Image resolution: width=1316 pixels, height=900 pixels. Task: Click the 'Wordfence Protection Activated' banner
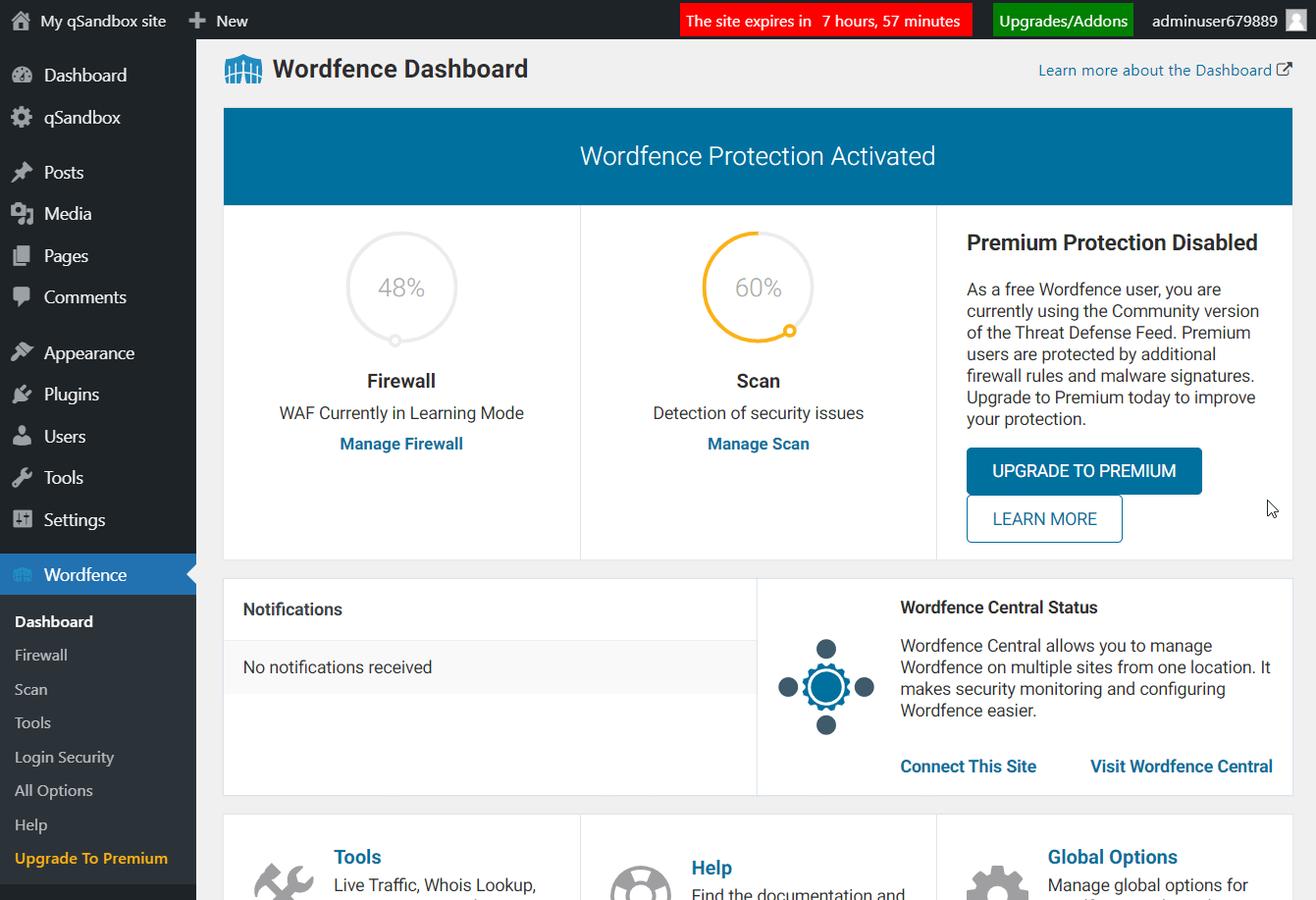(758, 156)
